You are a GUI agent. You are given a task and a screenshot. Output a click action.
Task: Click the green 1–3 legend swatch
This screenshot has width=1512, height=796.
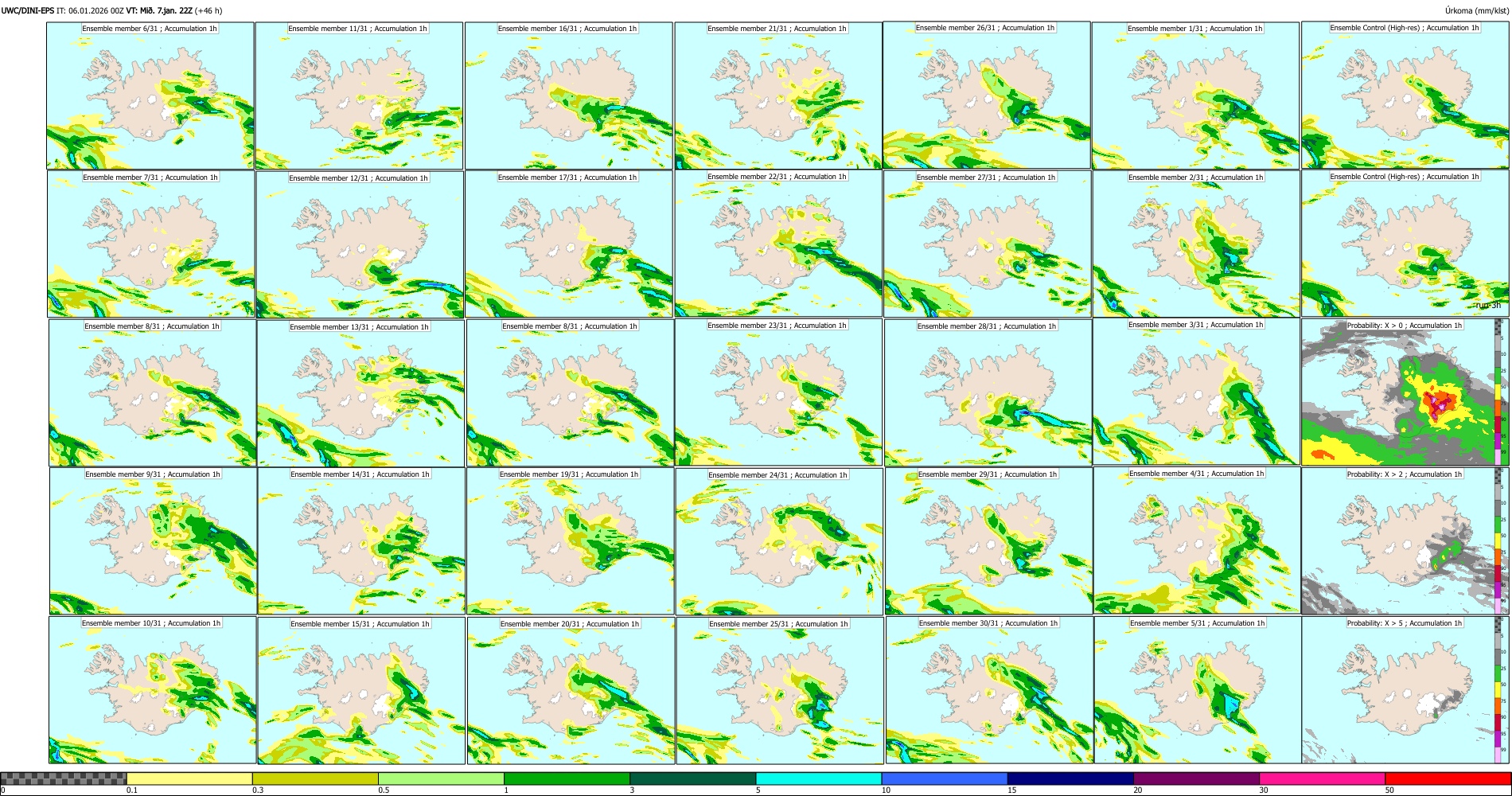[x=567, y=778]
